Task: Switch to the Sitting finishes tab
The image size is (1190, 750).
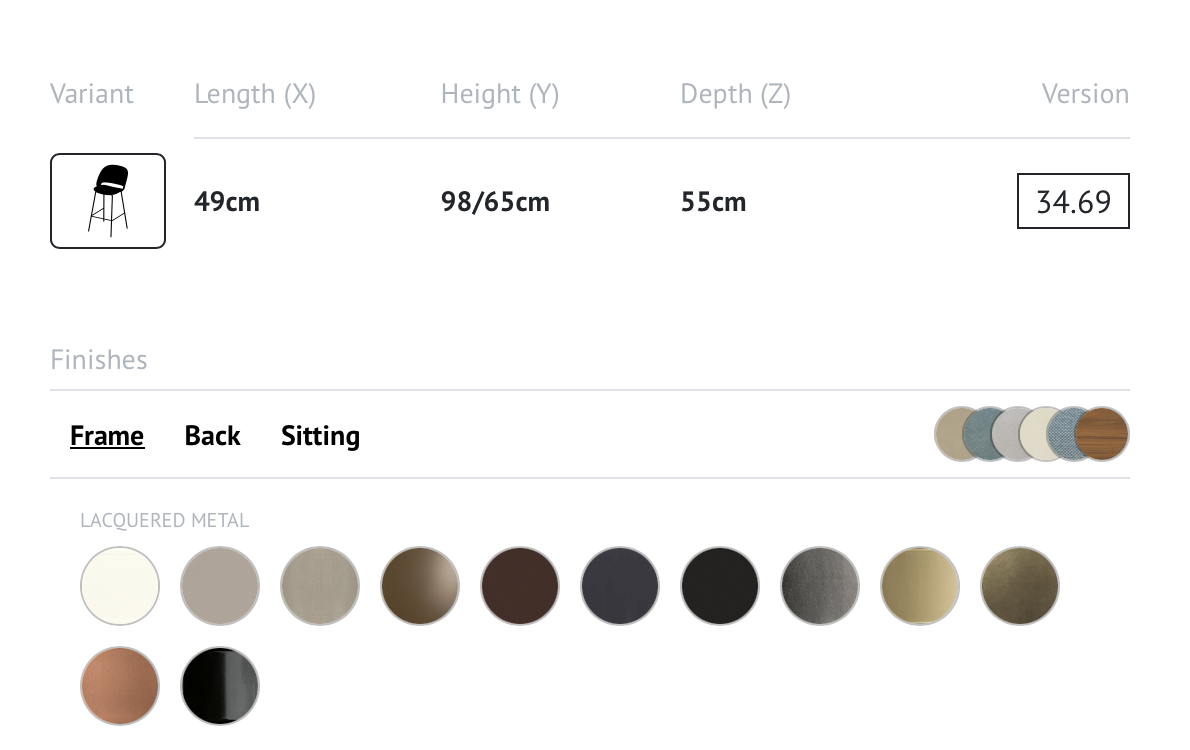Action: click(x=320, y=436)
